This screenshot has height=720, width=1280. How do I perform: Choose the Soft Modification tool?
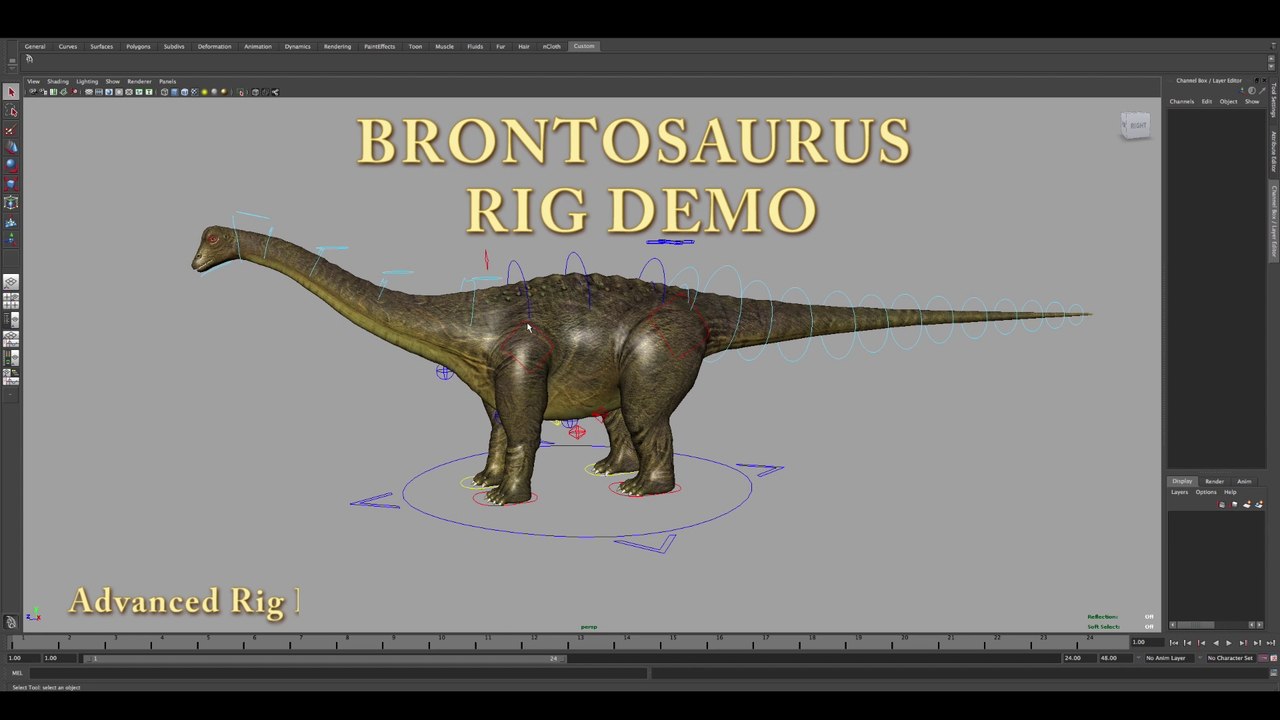coord(11,222)
